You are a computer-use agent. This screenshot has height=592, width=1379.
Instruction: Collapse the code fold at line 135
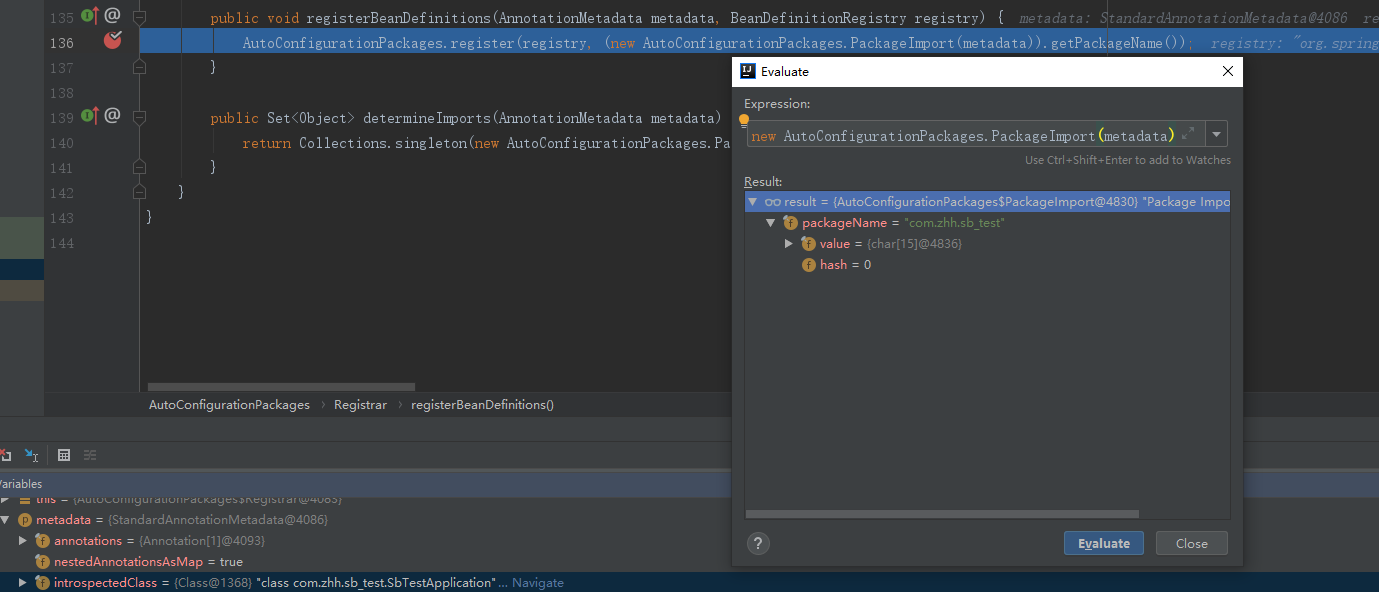(139, 18)
